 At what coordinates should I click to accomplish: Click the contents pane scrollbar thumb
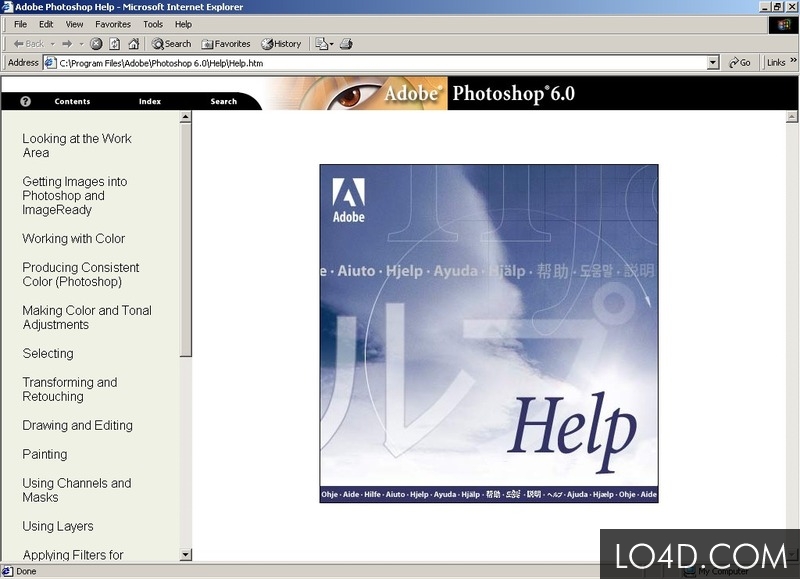click(x=186, y=240)
